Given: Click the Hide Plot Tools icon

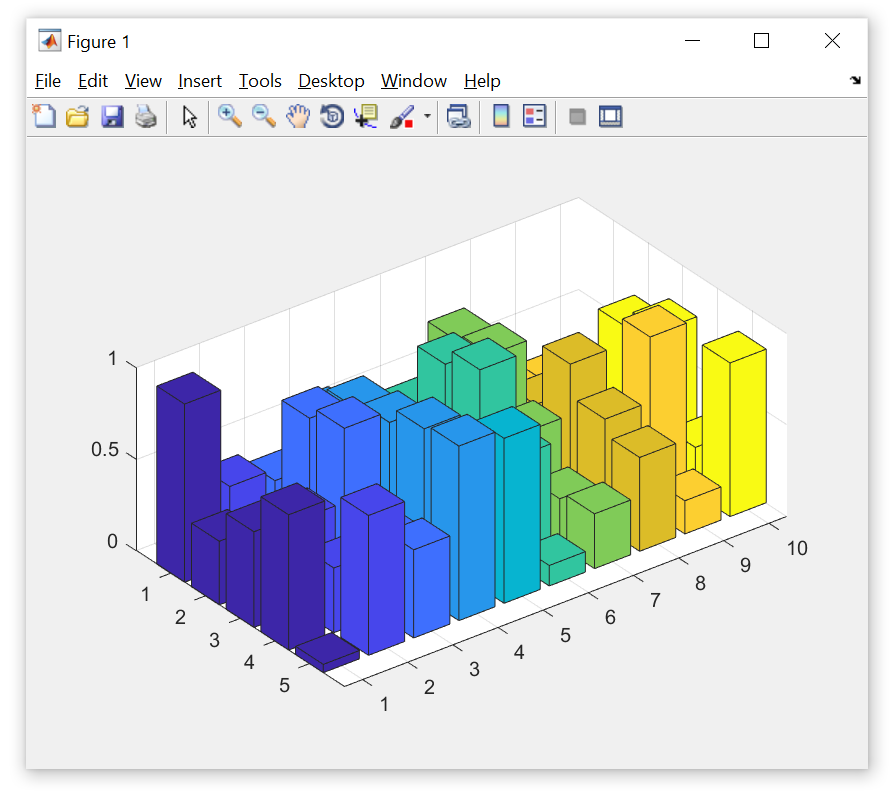Looking at the screenshot, I should click(x=577, y=117).
